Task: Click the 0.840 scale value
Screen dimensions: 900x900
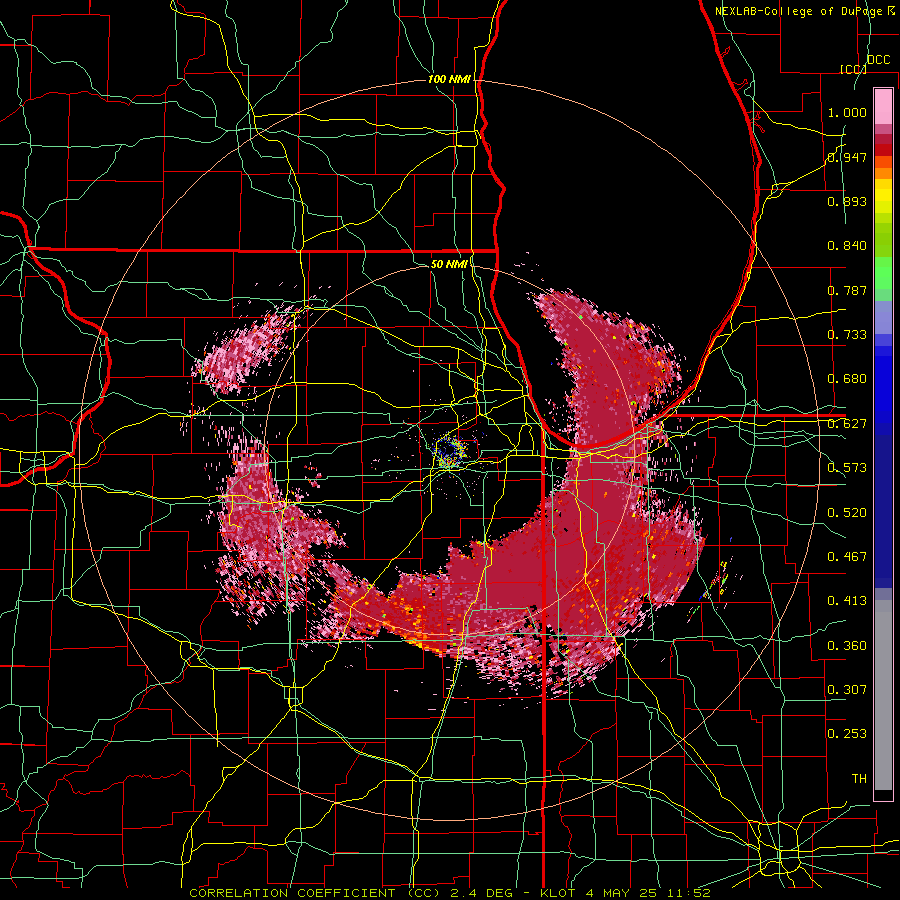Action: [847, 246]
